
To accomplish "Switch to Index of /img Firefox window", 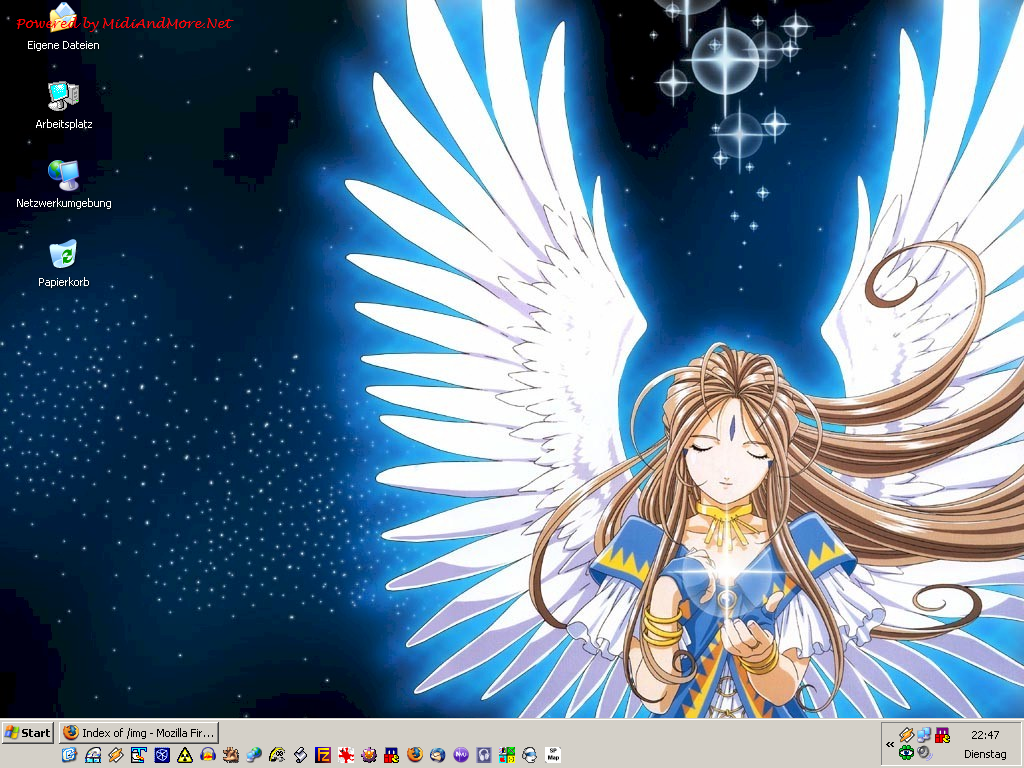I will [x=139, y=733].
